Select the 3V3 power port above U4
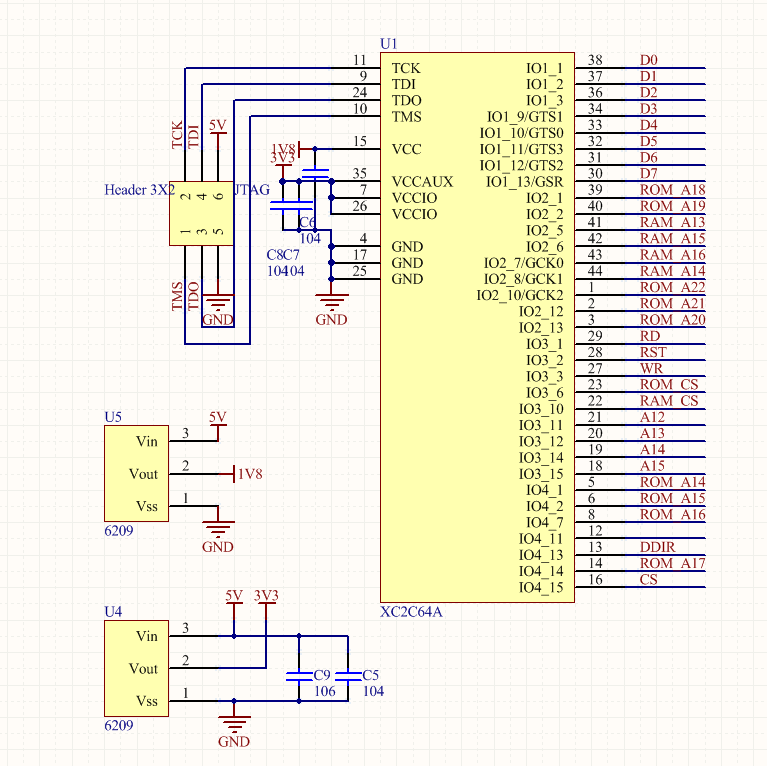This screenshot has height=766, width=767. coord(266,597)
